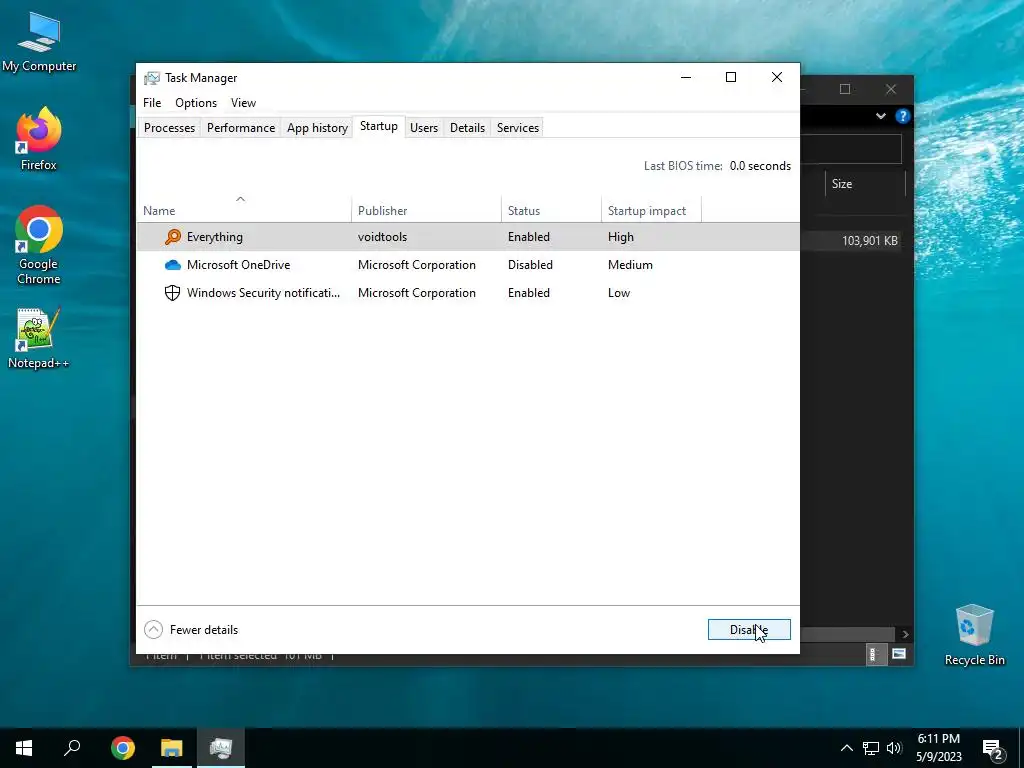
Task: Open the Google Chrome desktop shortcut
Action: coord(39,245)
